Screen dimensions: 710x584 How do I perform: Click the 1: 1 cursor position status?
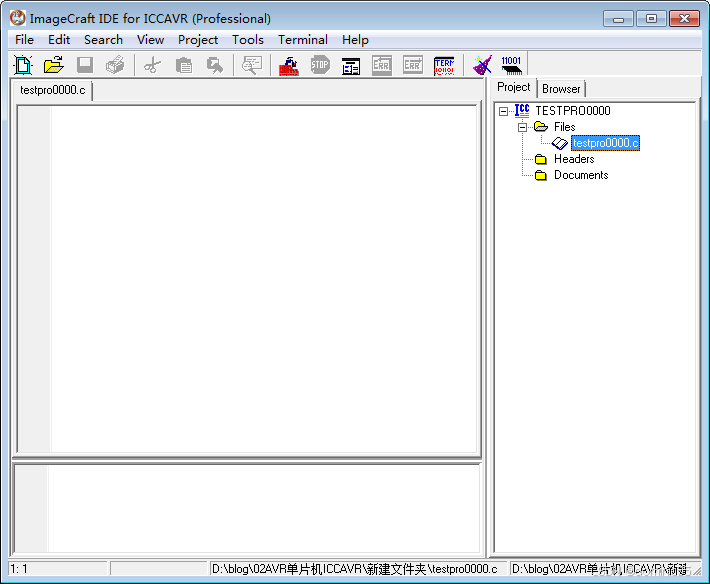pos(58,569)
